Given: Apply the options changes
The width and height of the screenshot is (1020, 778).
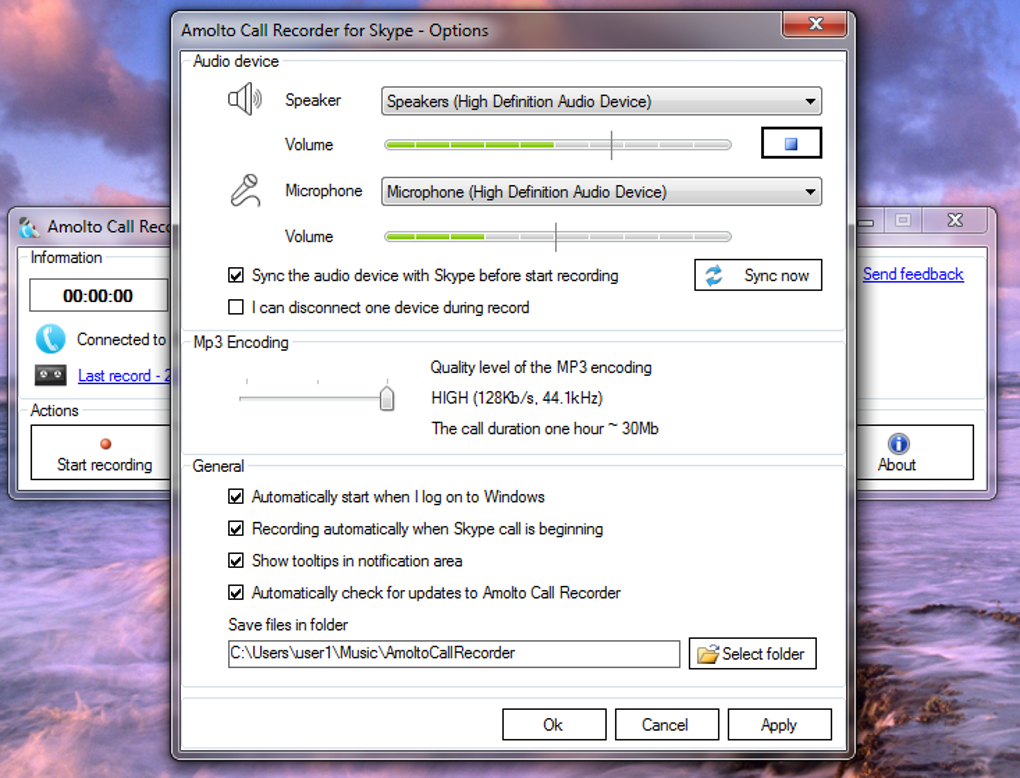Looking at the screenshot, I should click(779, 725).
